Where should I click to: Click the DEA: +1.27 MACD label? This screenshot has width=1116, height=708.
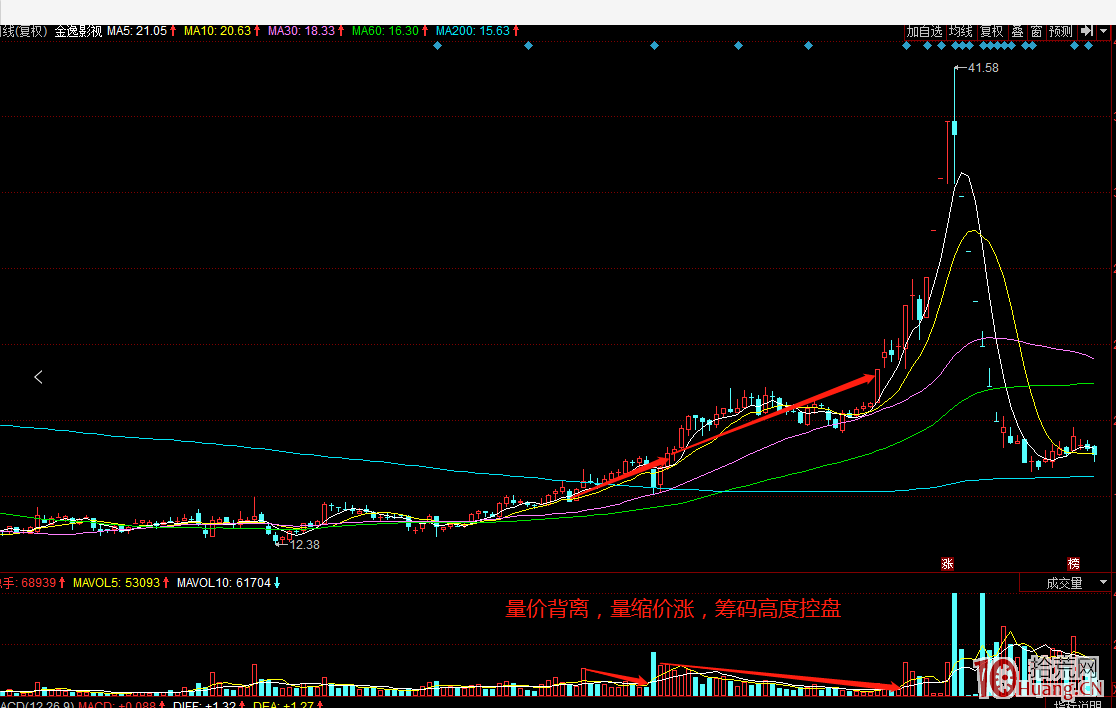pos(283,704)
